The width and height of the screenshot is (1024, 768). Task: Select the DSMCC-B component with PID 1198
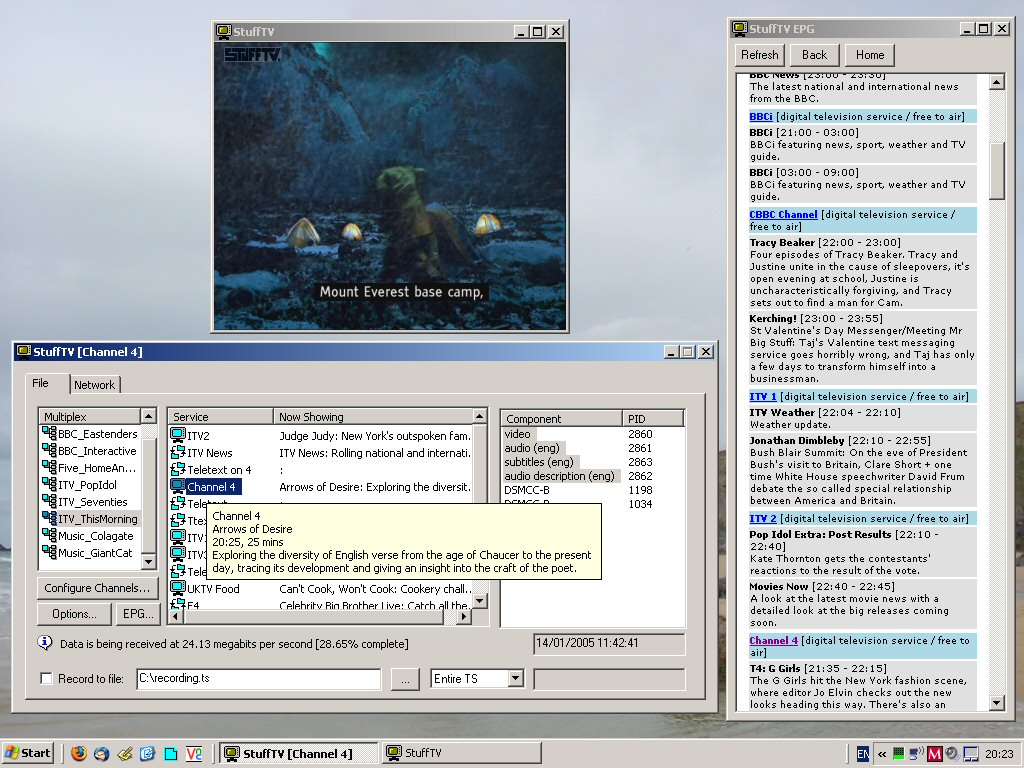pyautogui.click(x=593, y=490)
